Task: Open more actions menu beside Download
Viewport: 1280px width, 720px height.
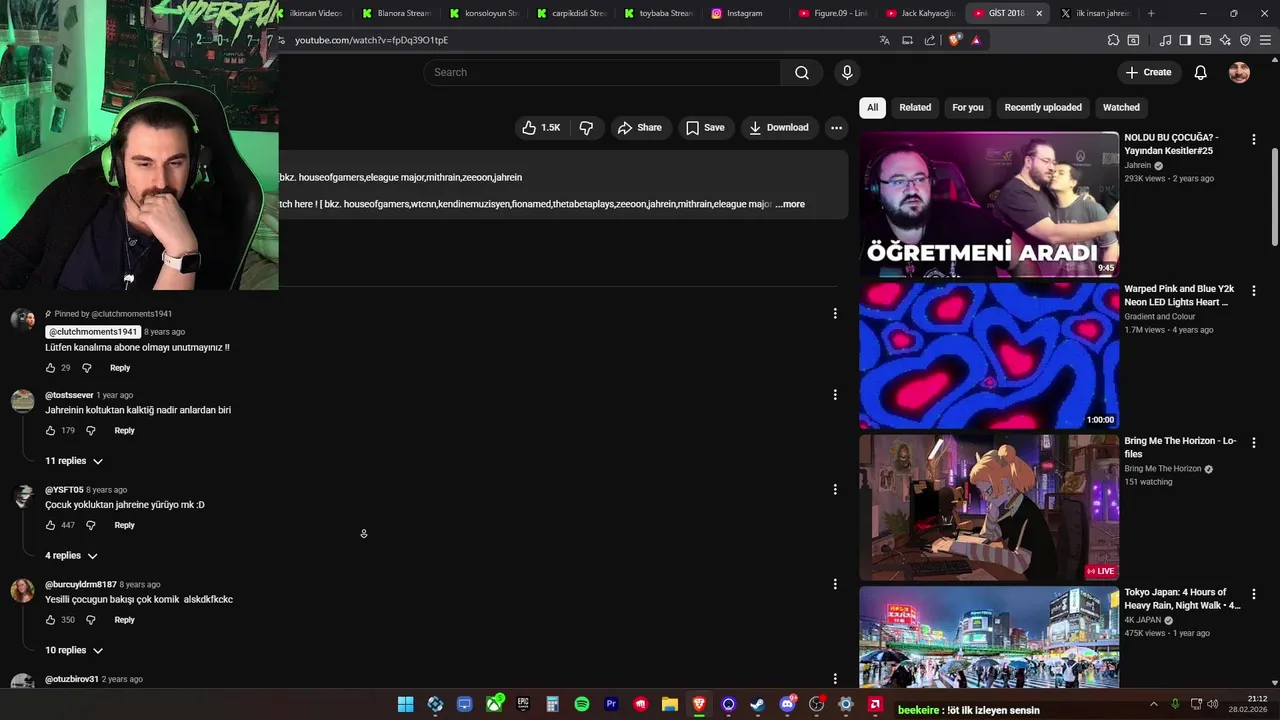Action: tap(836, 127)
